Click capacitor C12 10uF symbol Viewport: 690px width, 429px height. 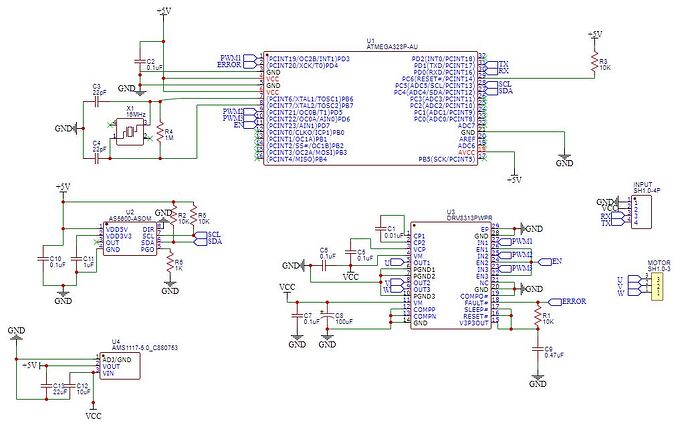70,385
